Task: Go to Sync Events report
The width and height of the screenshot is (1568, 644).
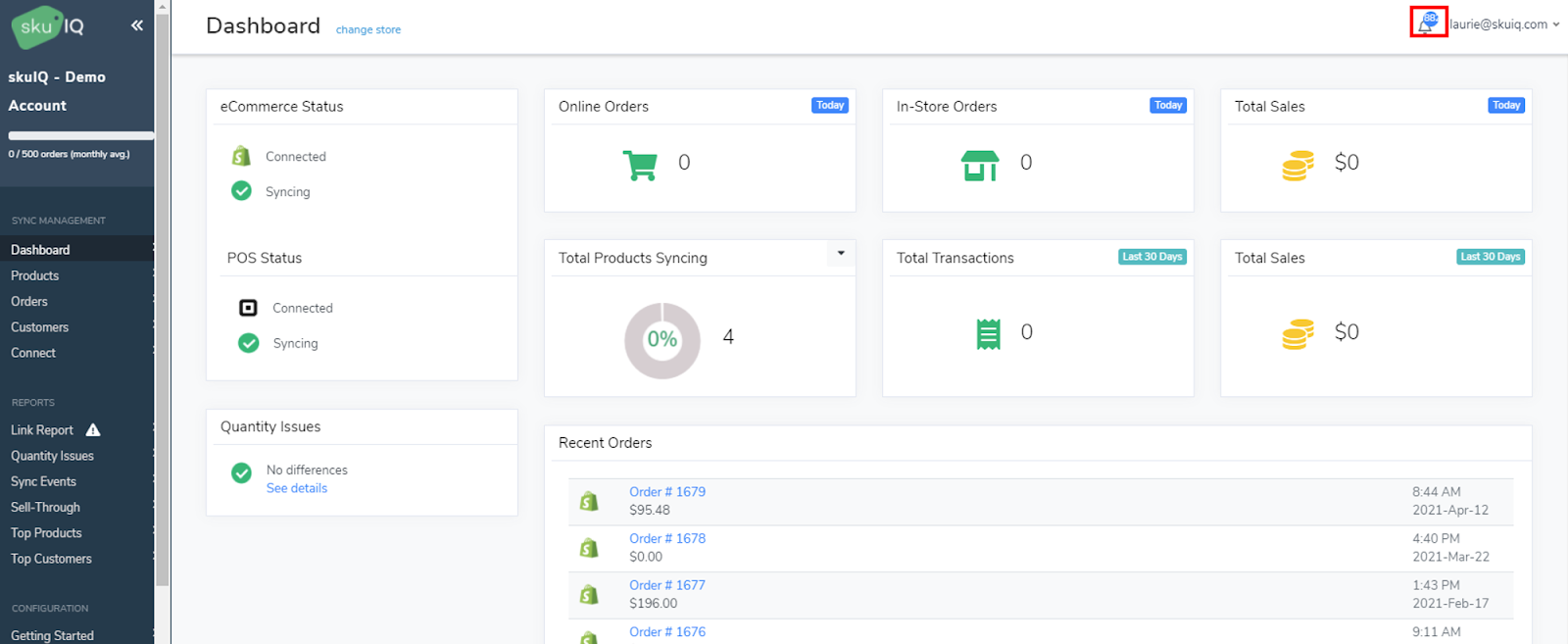Action: [x=43, y=482]
